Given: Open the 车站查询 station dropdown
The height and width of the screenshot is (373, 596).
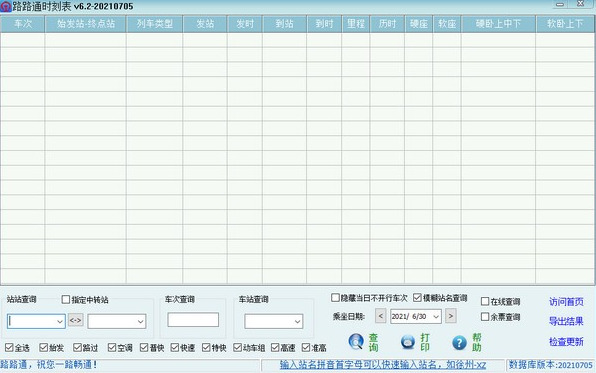Looking at the screenshot, I should (297, 322).
